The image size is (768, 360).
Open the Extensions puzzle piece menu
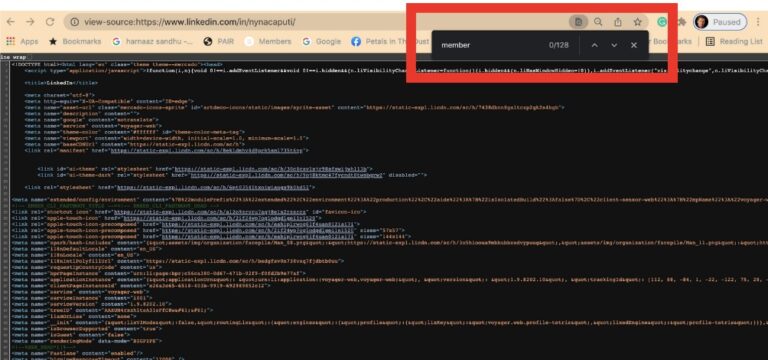681,22
